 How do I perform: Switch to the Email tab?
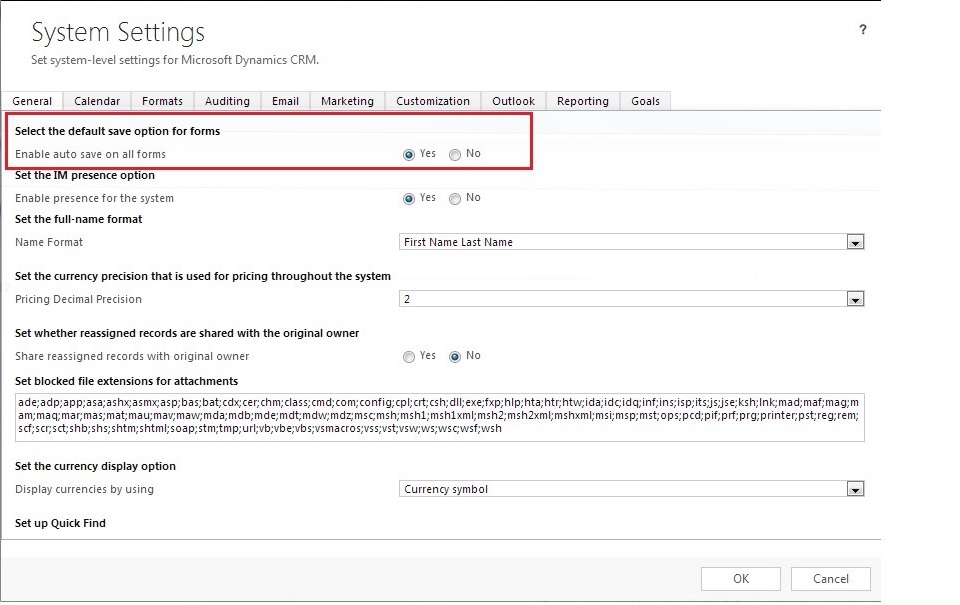click(x=285, y=101)
